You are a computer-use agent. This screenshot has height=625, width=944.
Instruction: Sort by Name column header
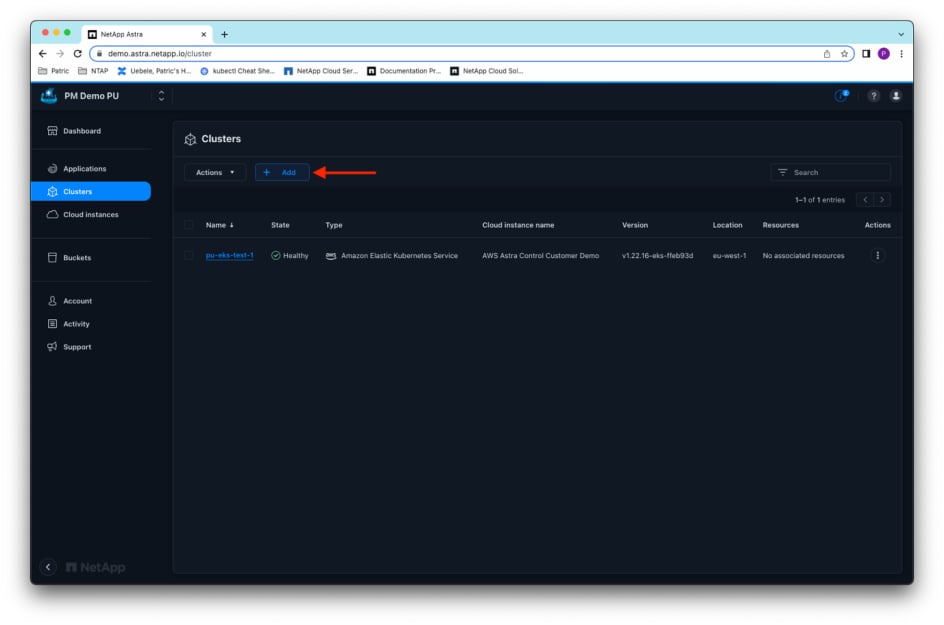click(219, 225)
